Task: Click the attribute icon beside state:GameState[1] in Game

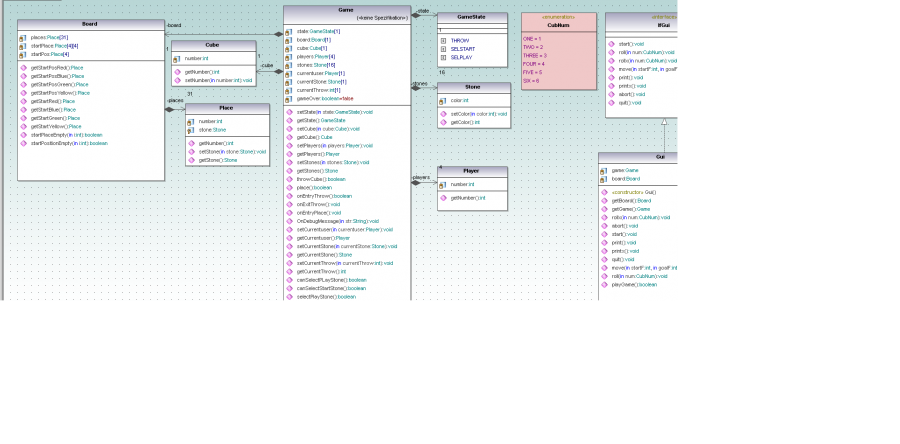Action: [289, 32]
